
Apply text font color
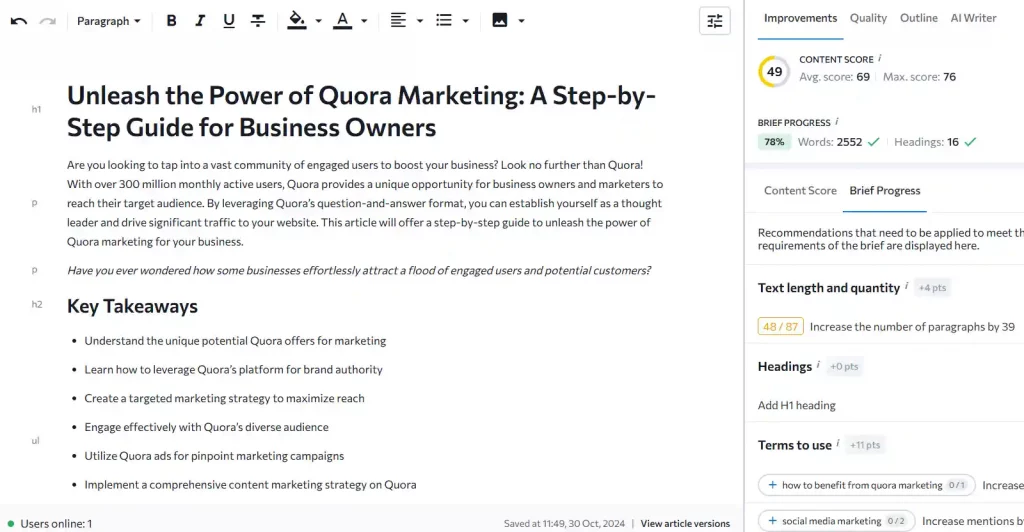pyautogui.click(x=342, y=21)
